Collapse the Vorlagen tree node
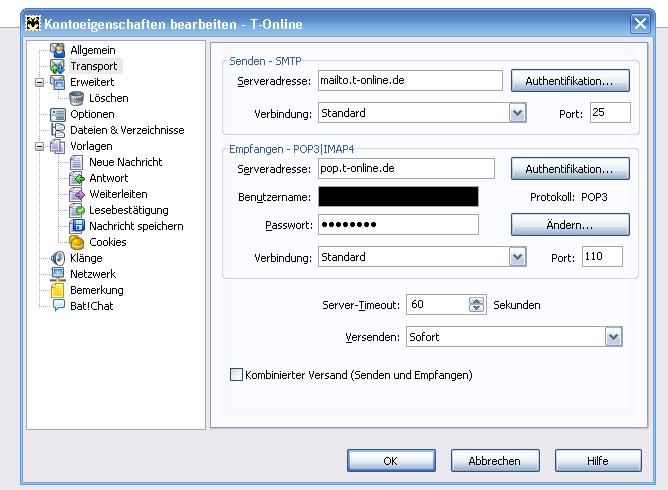Viewport: 668px width, 490px height. coord(39,146)
